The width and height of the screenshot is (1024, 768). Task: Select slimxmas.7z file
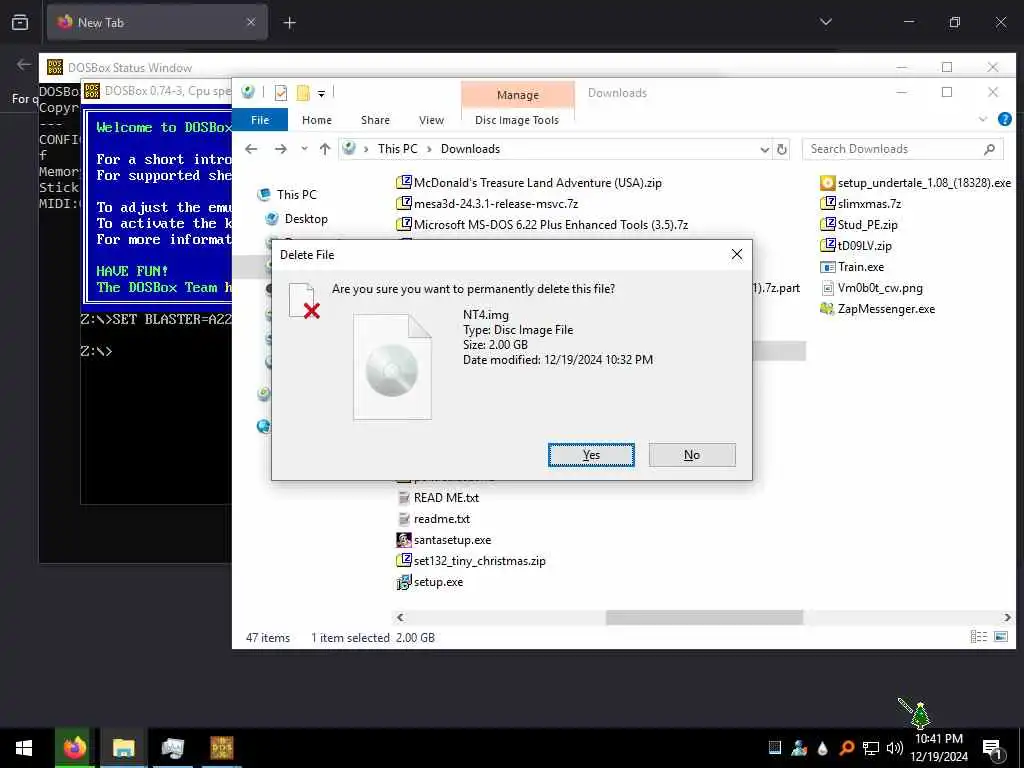coord(861,204)
